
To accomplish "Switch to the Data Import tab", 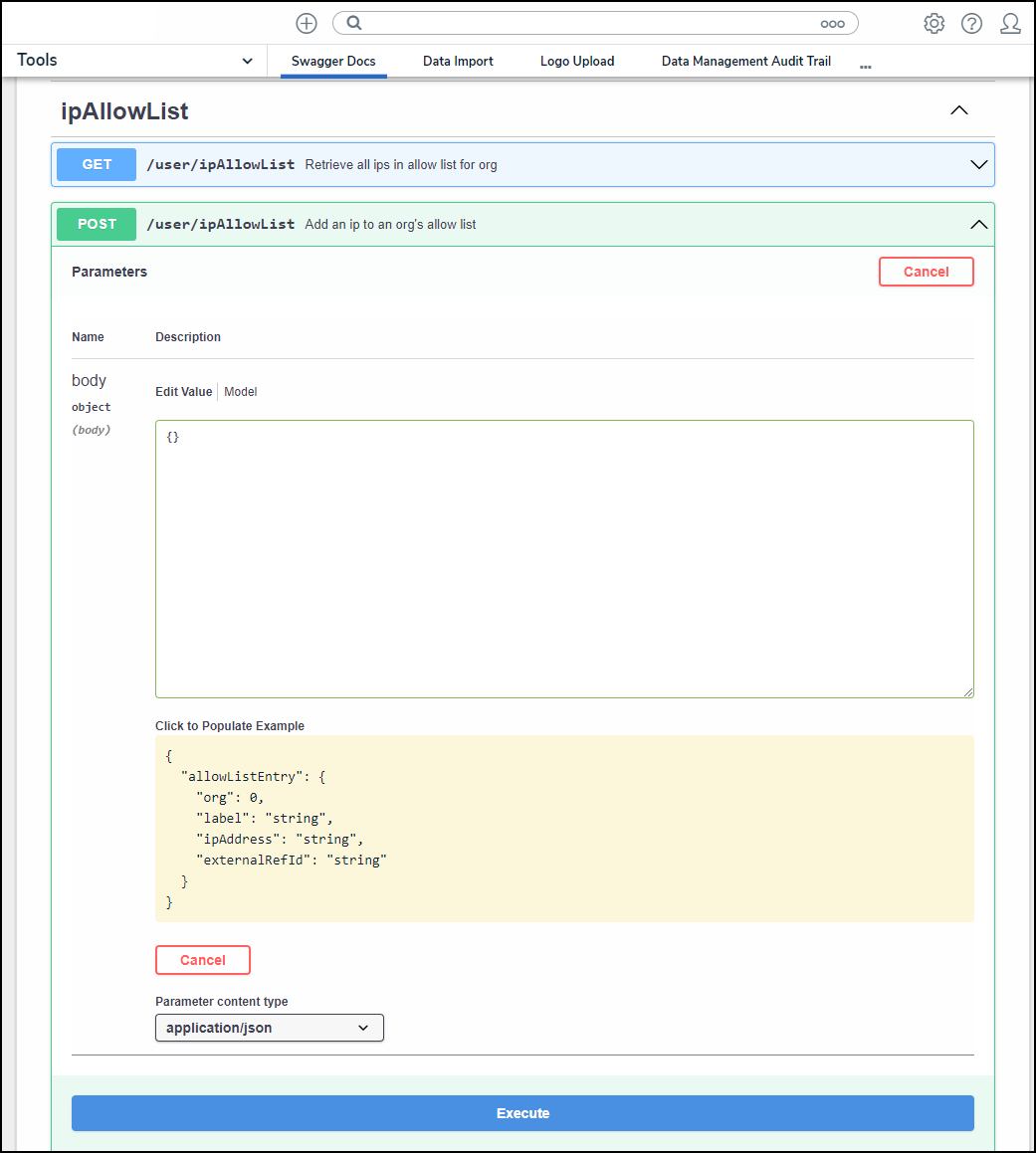I will 458,62.
